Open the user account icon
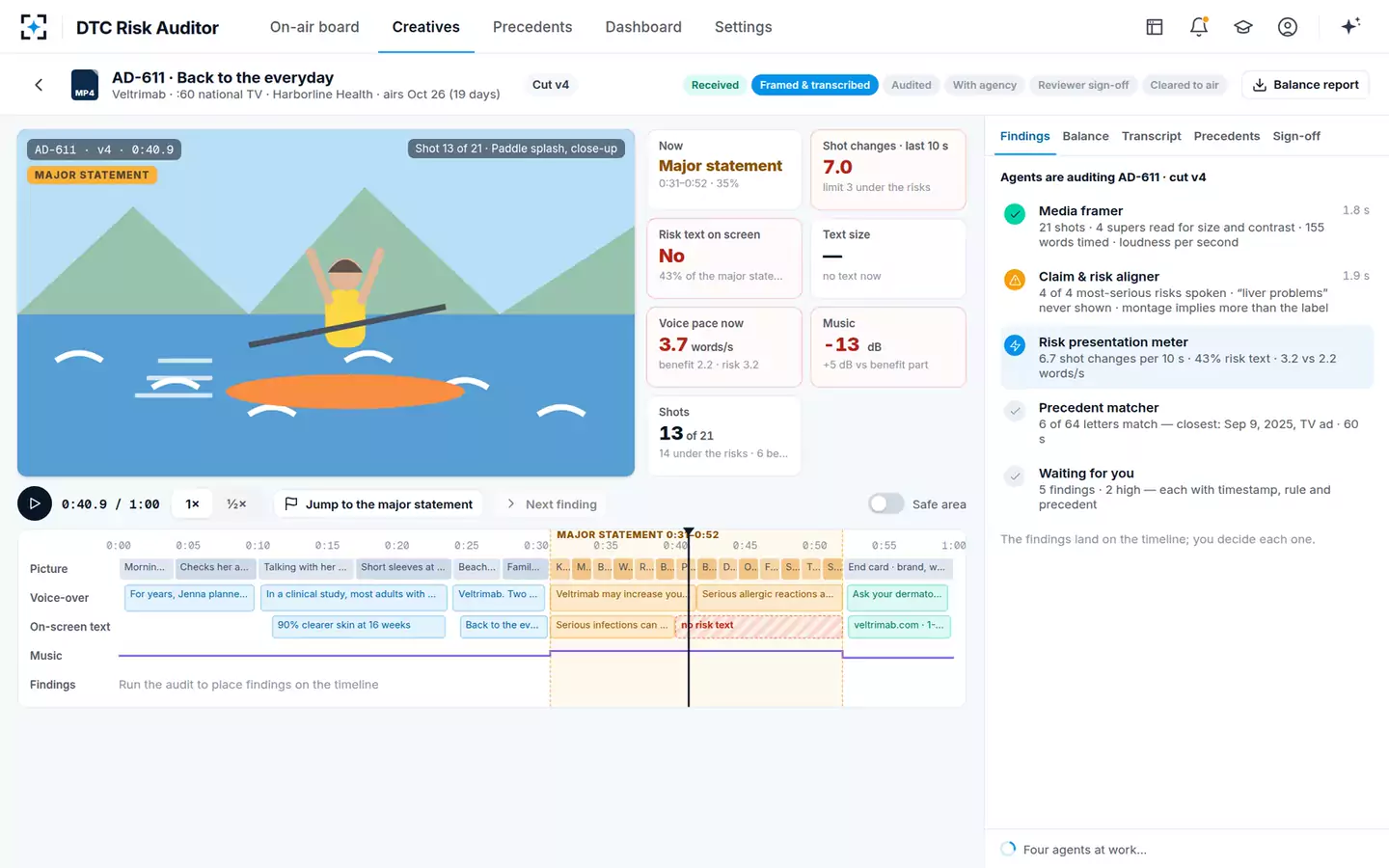This screenshot has height=868, width=1389. click(1288, 27)
